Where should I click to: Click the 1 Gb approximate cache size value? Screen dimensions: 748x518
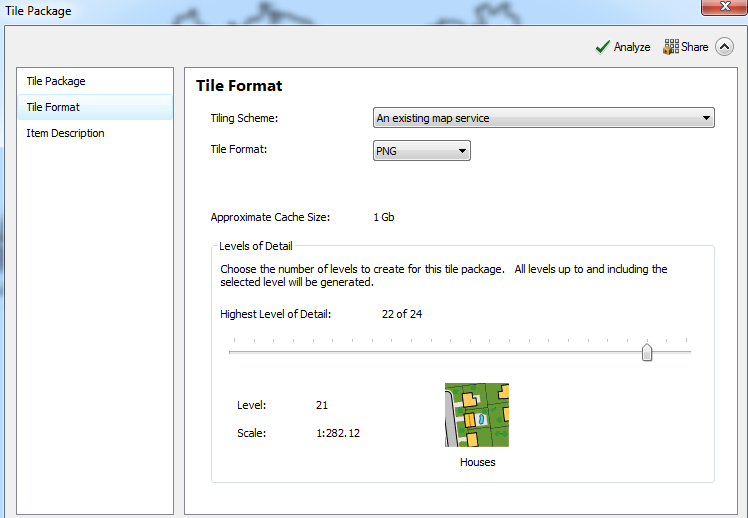point(384,217)
